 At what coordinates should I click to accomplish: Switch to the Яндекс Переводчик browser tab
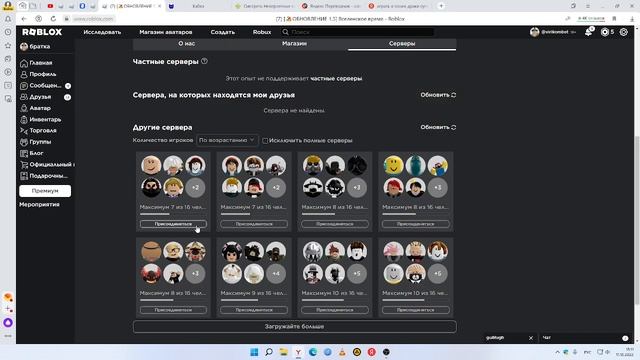coord(331,6)
